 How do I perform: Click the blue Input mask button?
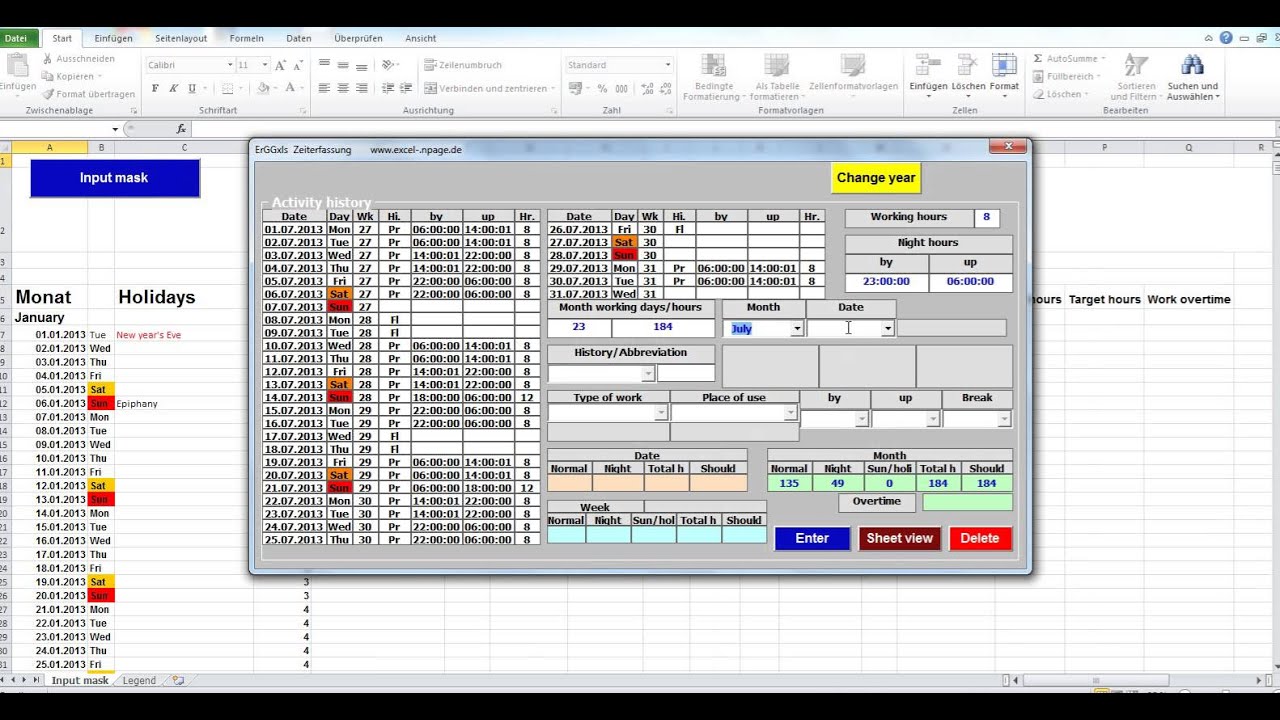pyautogui.click(x=115, y=178)
